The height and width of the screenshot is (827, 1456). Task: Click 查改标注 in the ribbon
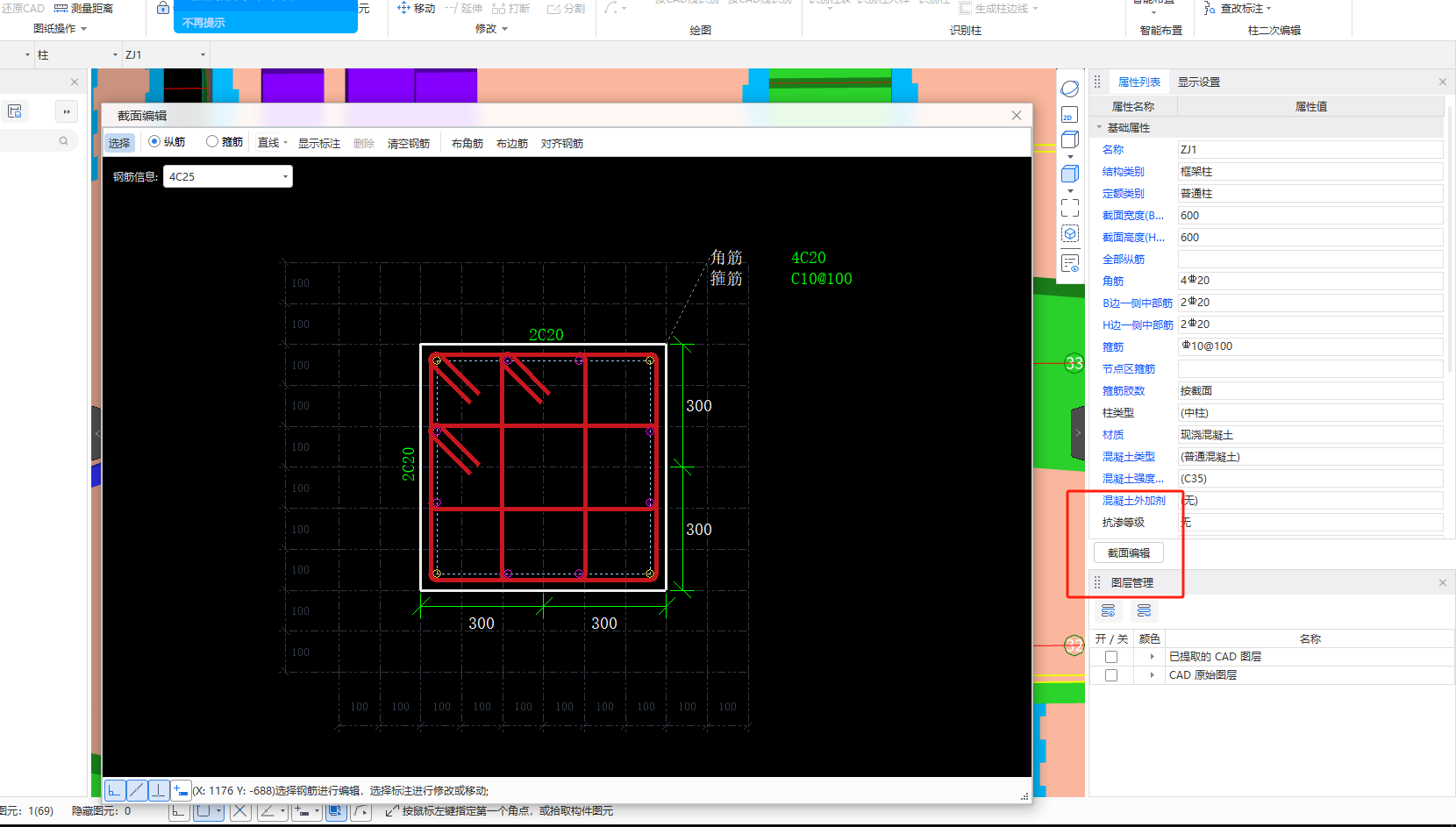pyautogui.click(x=1237, y=8)
